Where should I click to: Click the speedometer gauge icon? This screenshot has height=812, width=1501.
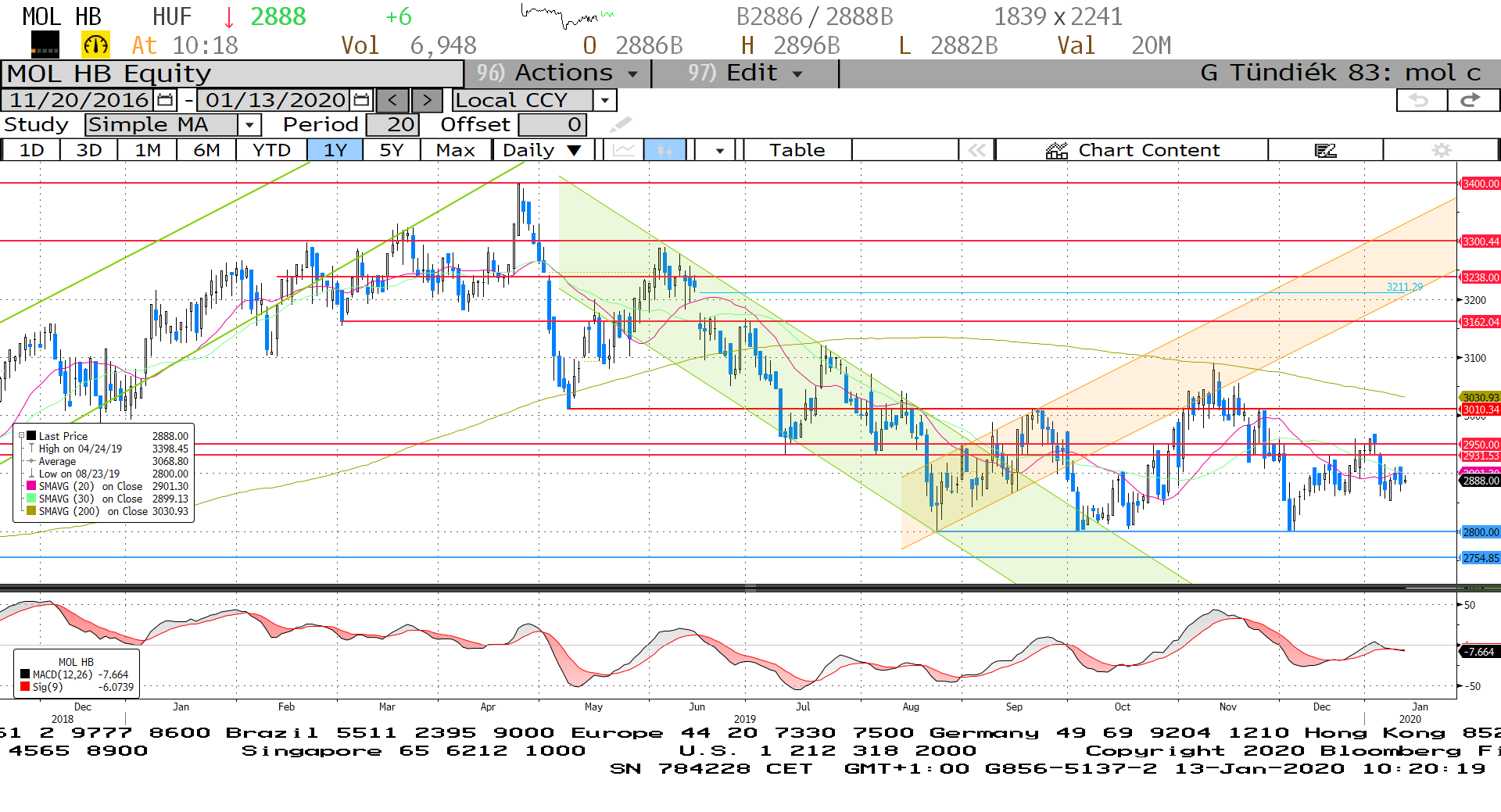(96, 45)
